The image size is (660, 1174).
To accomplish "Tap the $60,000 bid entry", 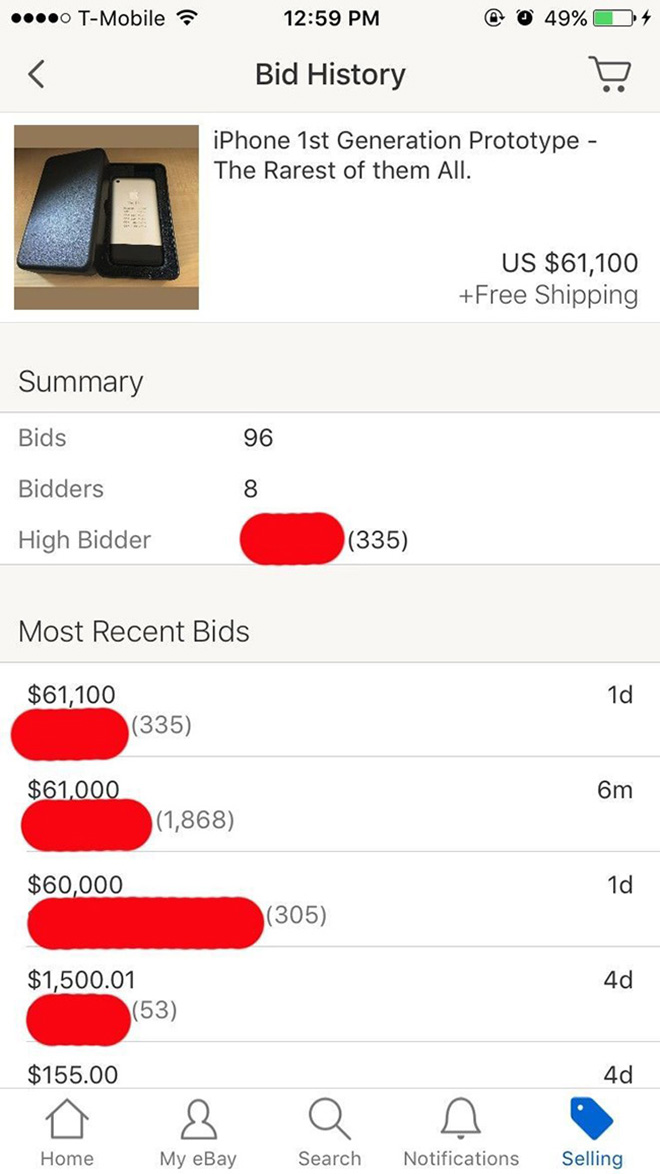I will point(330,899).
